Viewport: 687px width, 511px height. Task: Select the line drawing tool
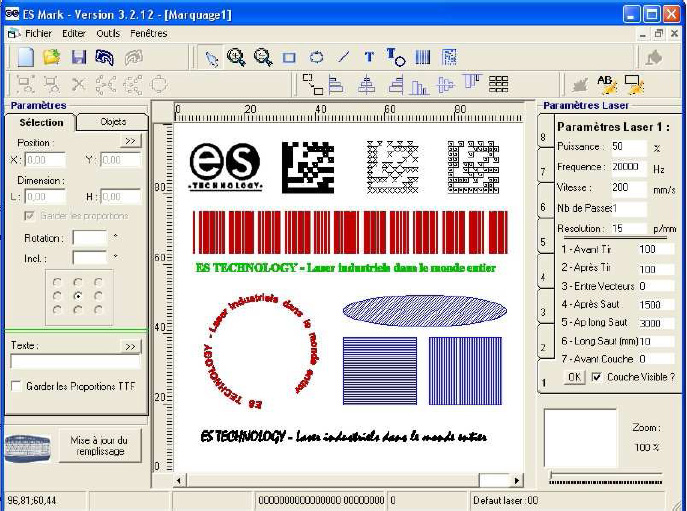pos(344,57)
